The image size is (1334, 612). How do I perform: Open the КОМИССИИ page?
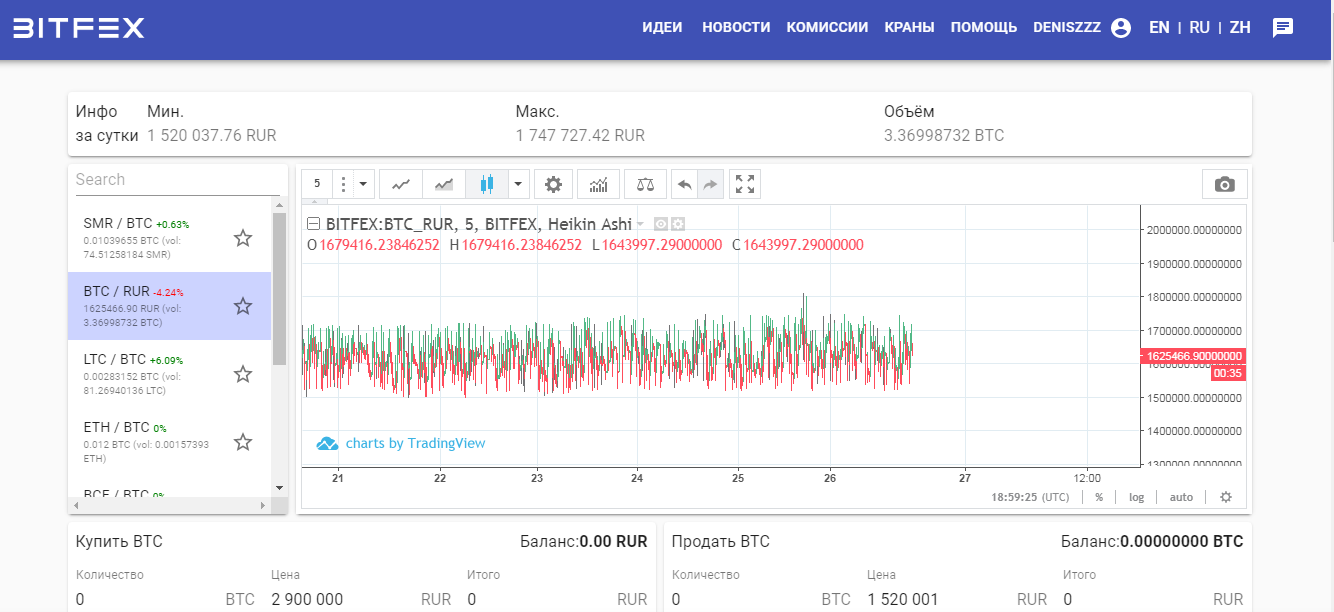[x=827, y=28]
